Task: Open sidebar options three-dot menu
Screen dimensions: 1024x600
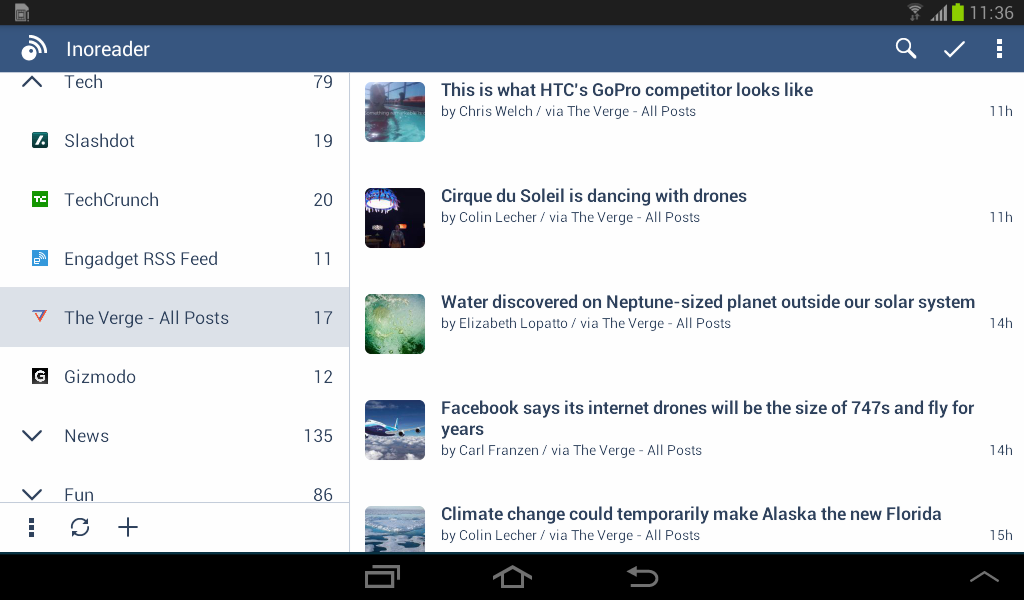Action: (32, 527)
